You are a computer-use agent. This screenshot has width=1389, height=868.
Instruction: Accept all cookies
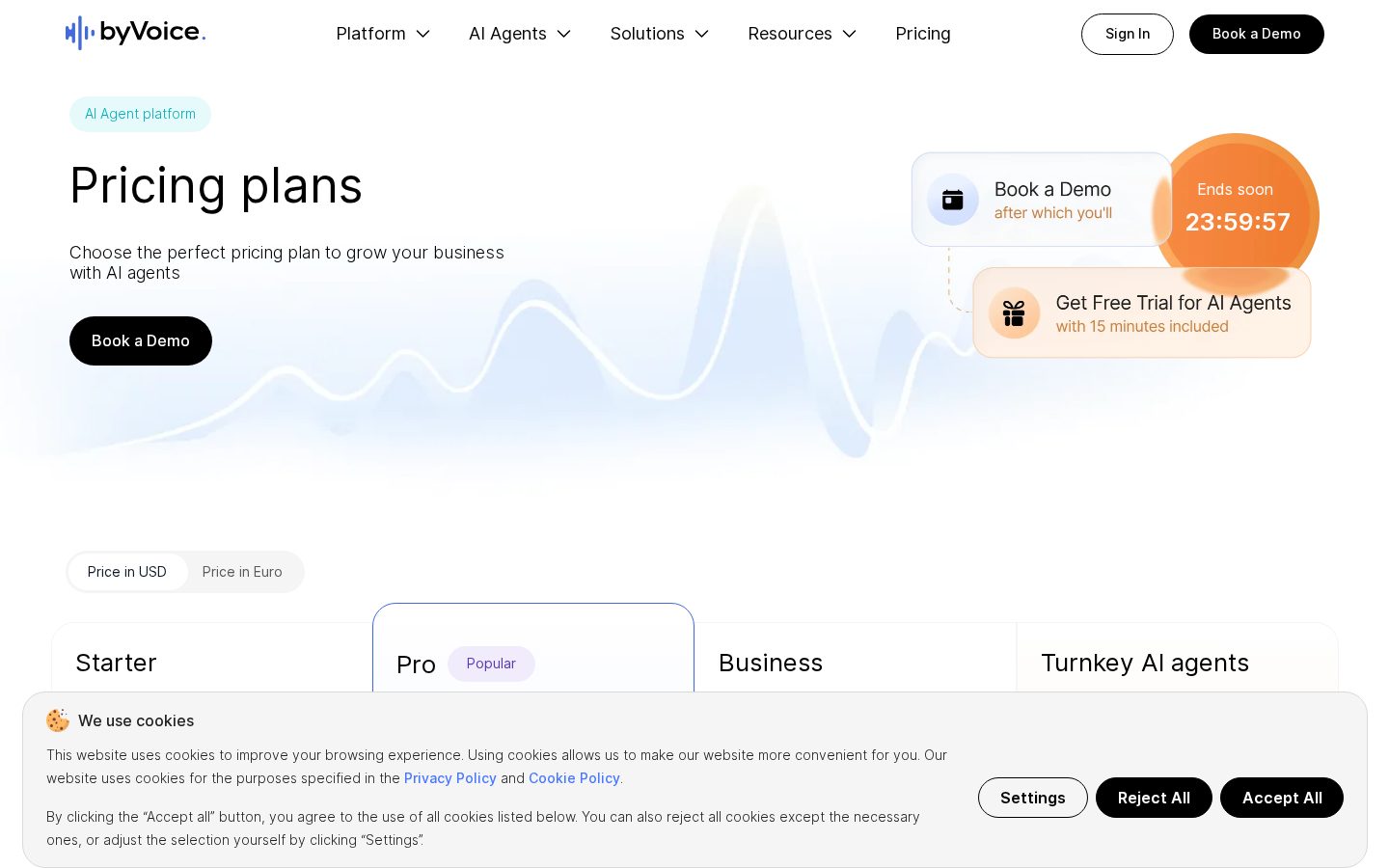point(1282,798)
